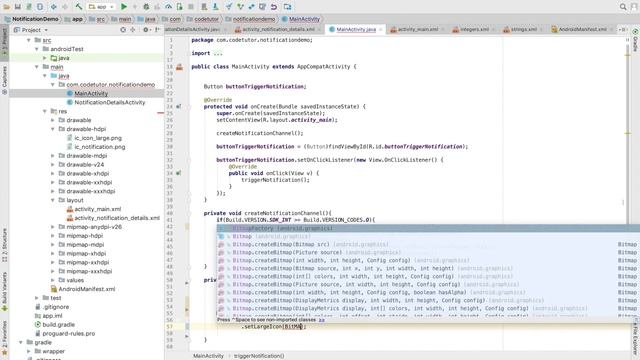This screenshot has width=640, height=360.
Task: Open the Project panel gear settings icon
Action: coord(146,30)
